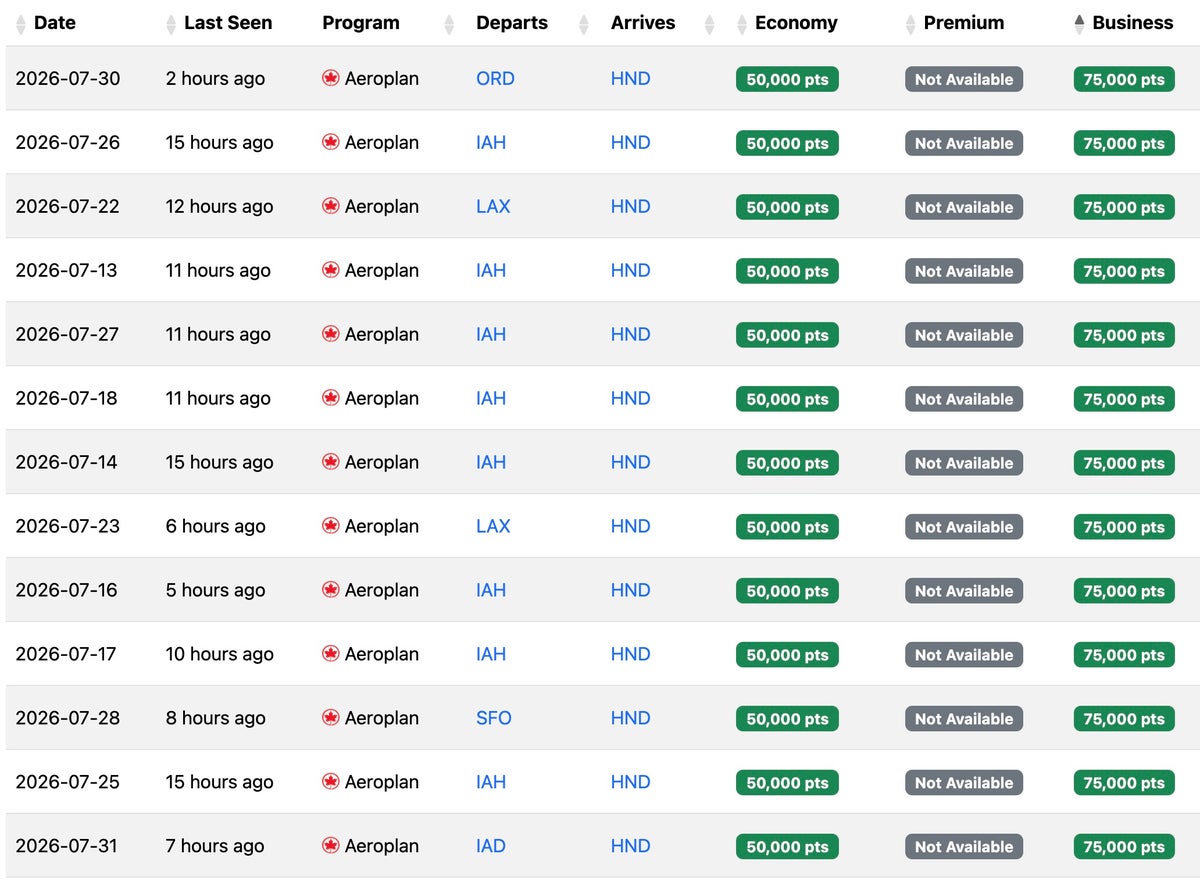Sort table by Date column arrows
Image resolution: width=1200 pixels, height=886 pixels.
pos(21,24)
